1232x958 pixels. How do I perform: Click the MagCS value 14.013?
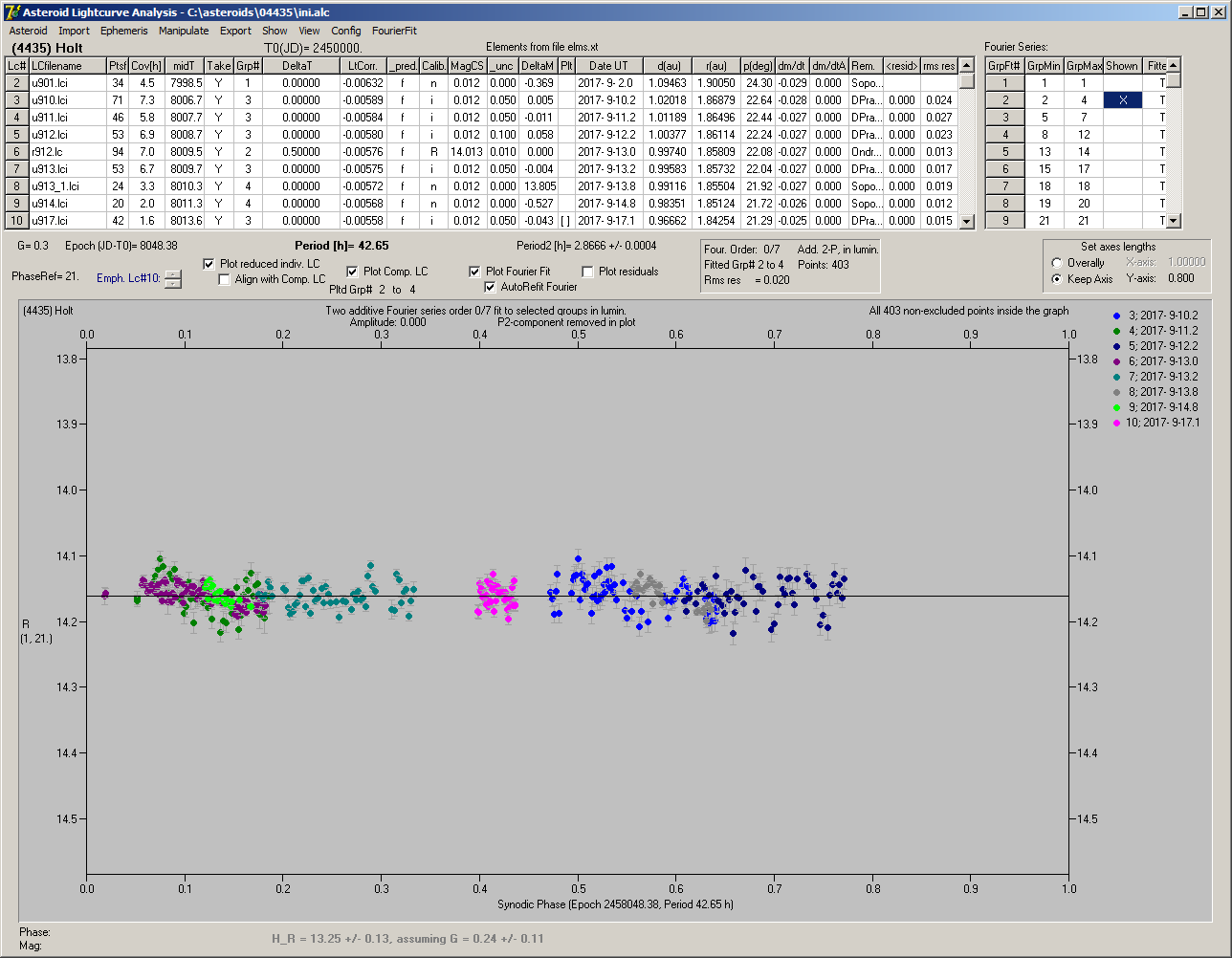point(467,152)
